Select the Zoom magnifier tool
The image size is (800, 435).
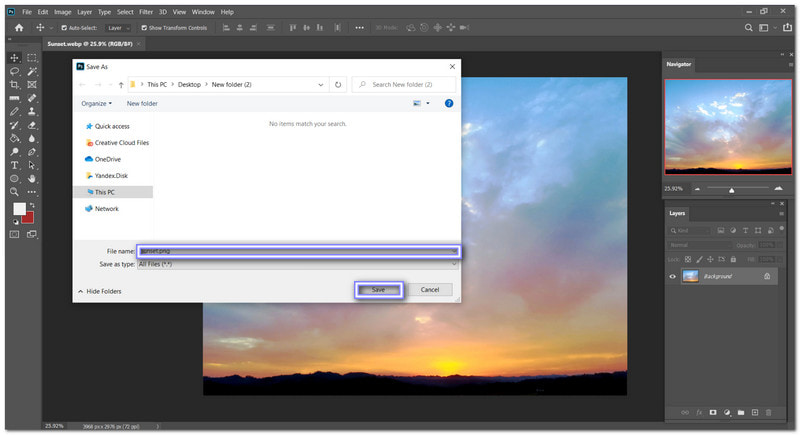15,191
